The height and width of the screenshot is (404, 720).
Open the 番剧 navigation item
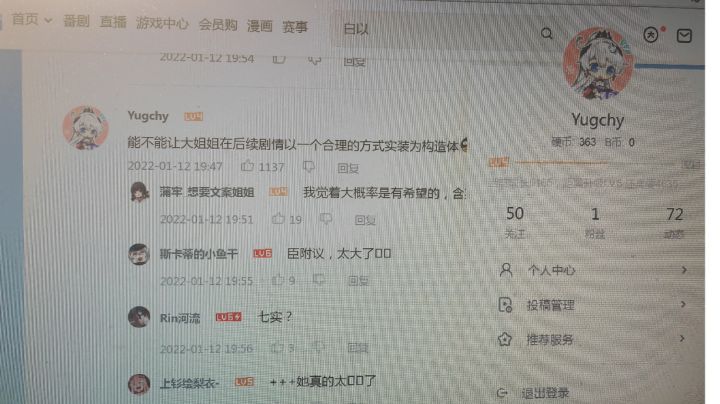(76, 21)
